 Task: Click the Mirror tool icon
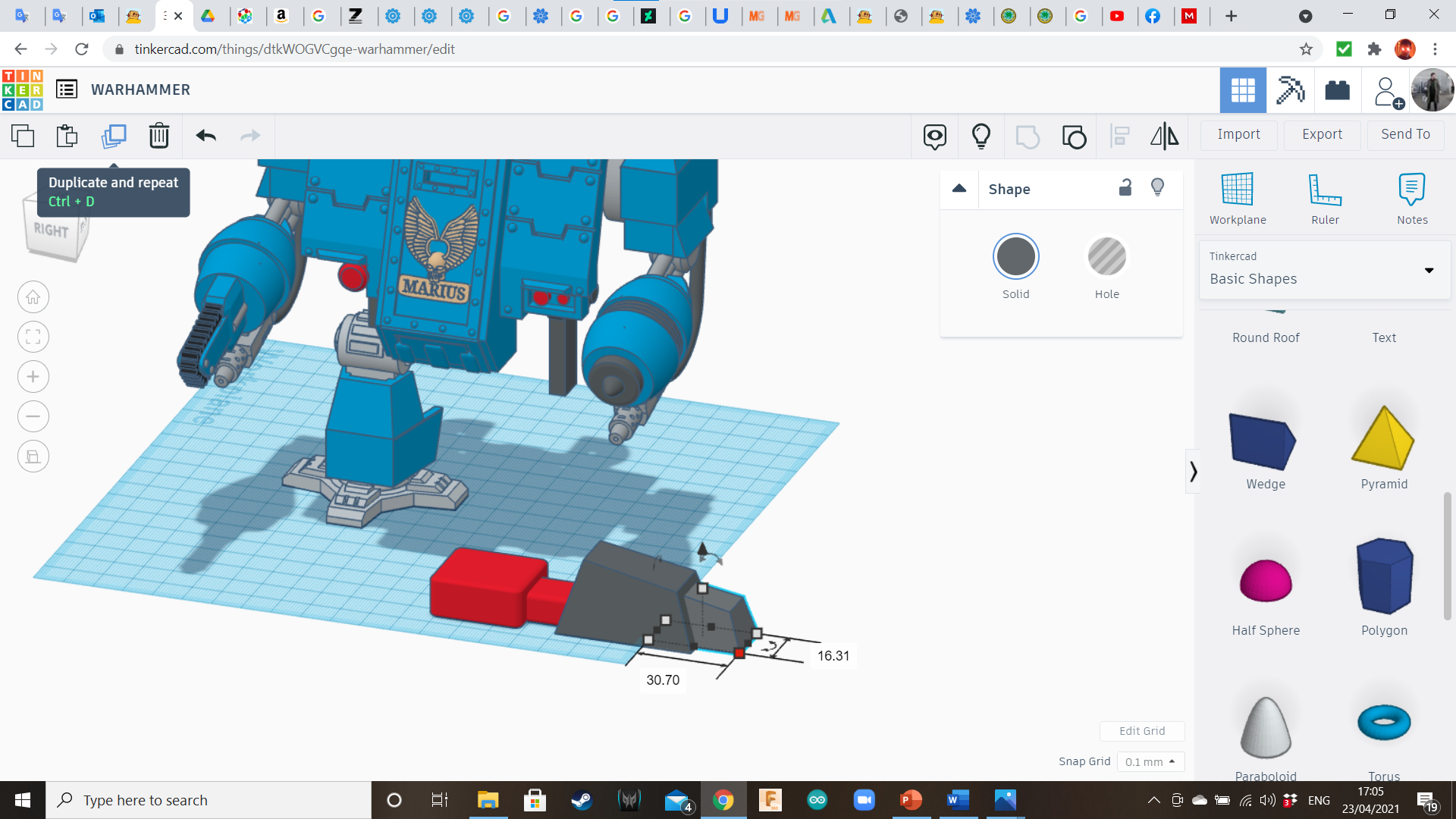click(x=1164, y=136)
